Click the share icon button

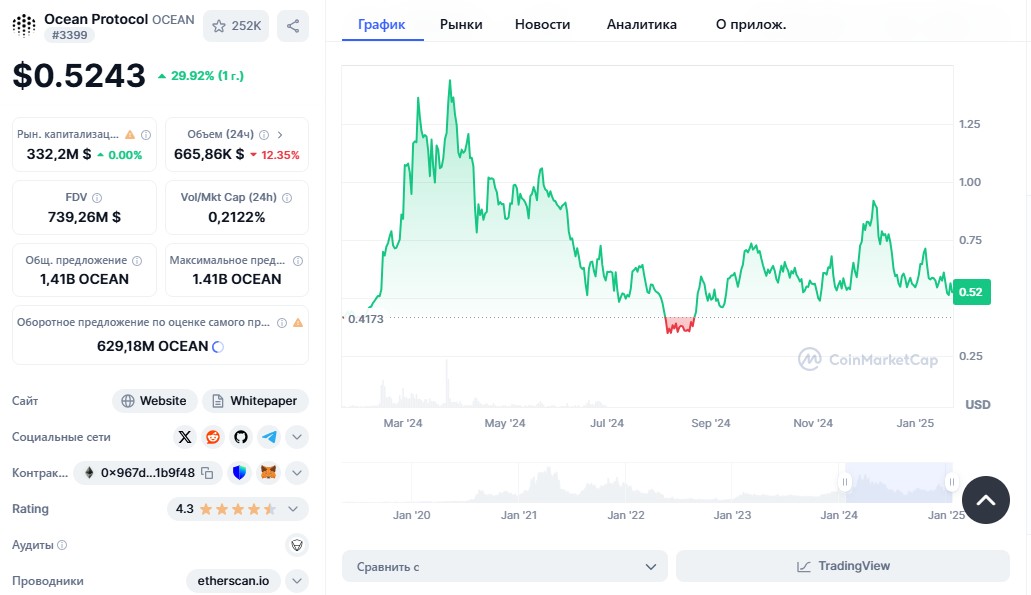[x=293, y=26]
